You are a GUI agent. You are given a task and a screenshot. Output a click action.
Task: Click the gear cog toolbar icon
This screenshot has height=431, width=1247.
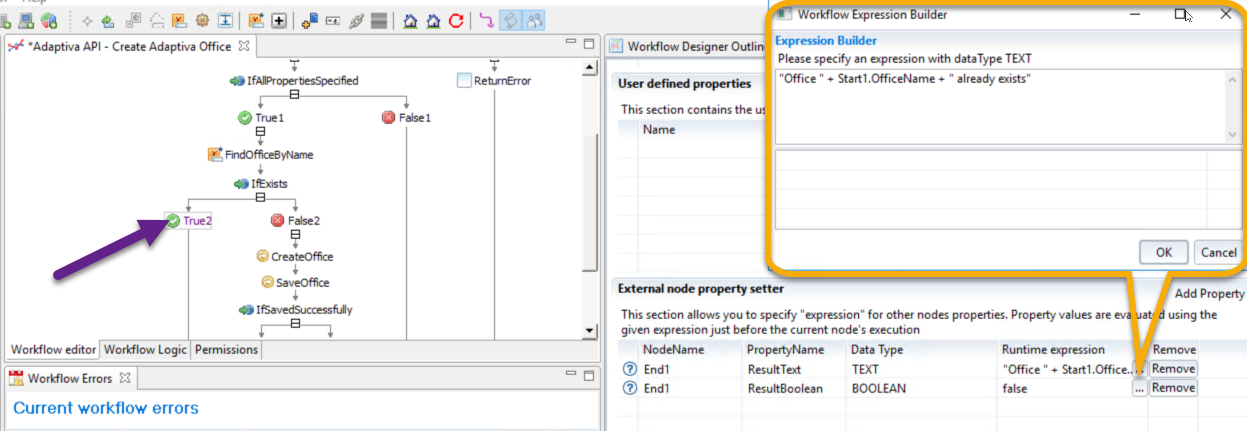click(201, 20)
